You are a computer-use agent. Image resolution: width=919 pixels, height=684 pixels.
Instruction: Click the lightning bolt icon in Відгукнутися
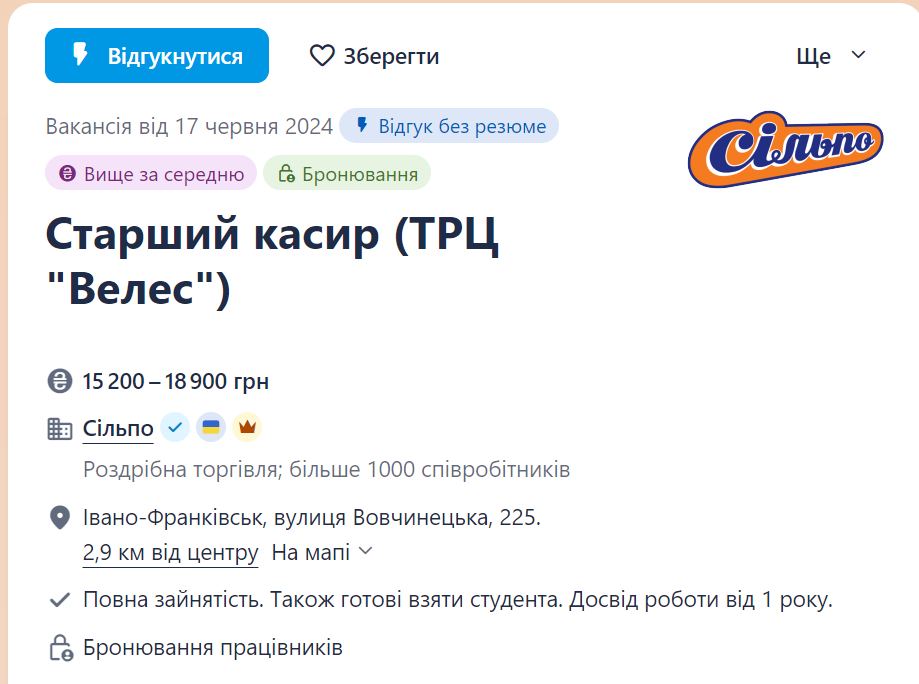pyautogui.click(x=80, y=54)
